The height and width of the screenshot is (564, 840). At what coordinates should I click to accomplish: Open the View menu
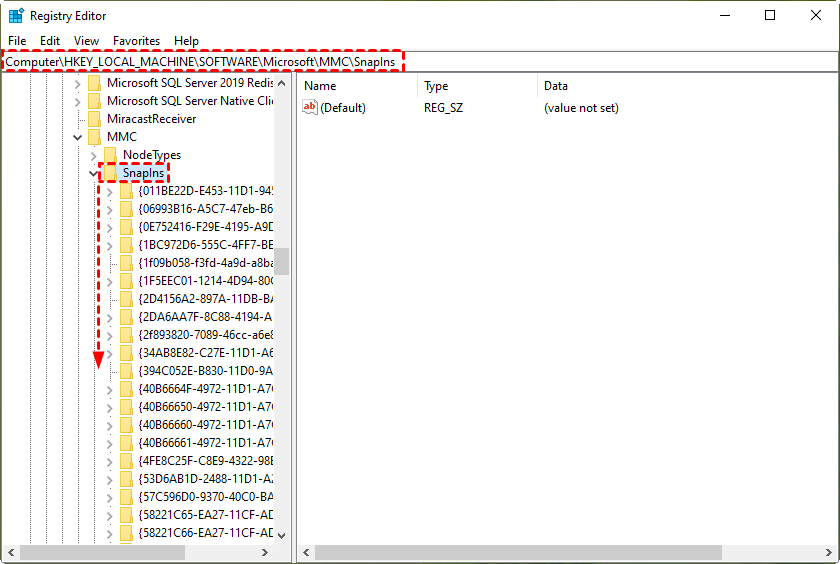click(86, 41)
